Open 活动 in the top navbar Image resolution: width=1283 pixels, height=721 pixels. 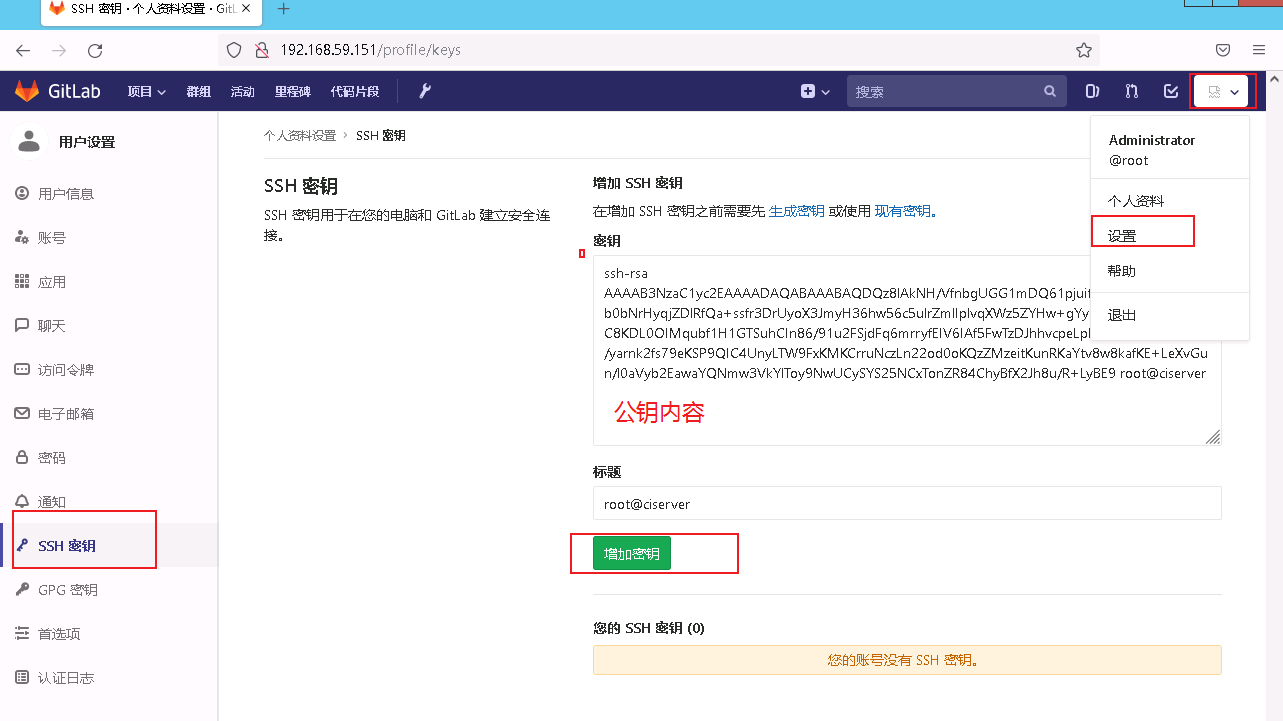pos(242,91)
